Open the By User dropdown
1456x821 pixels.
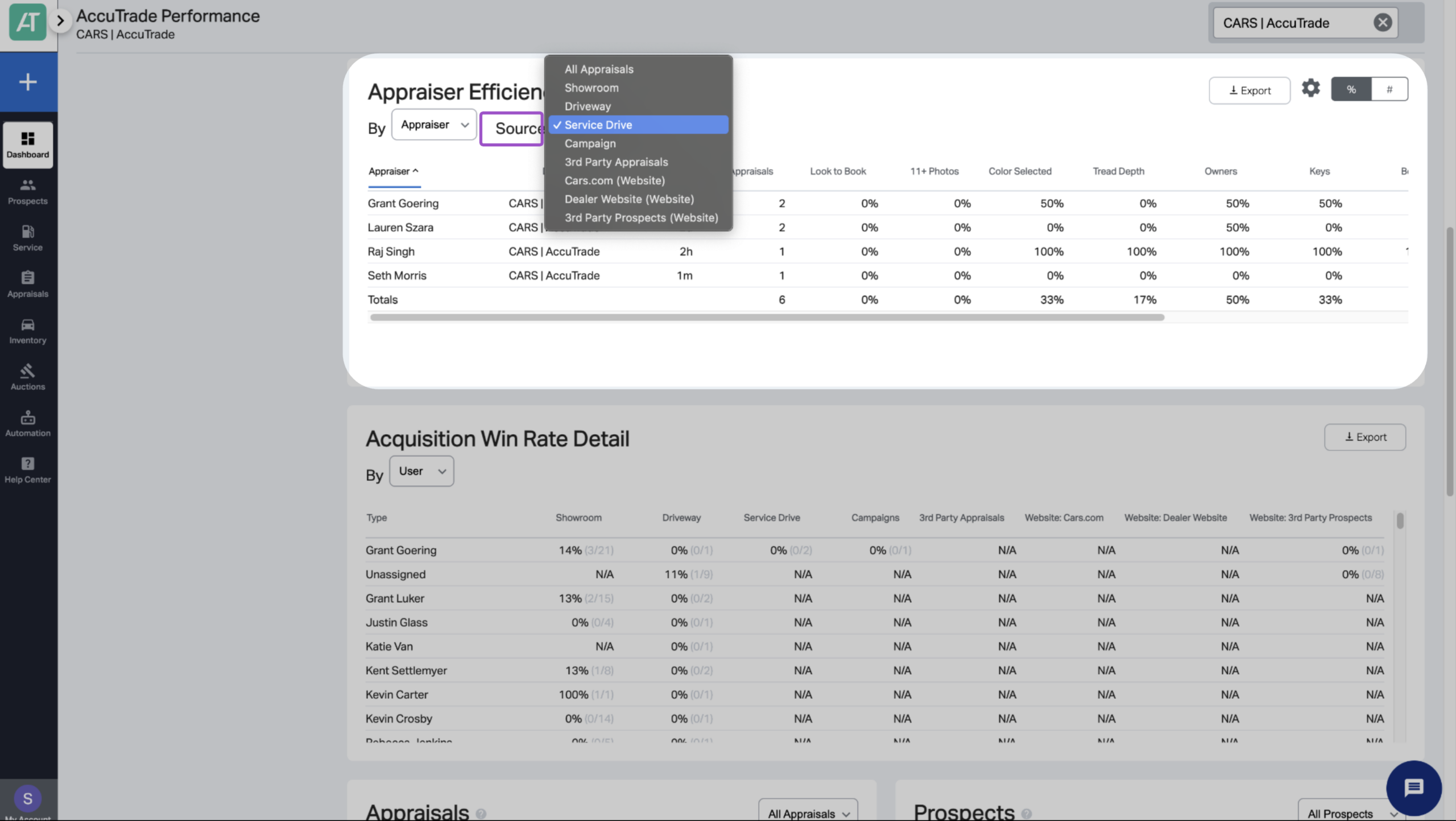click(421, 471)
